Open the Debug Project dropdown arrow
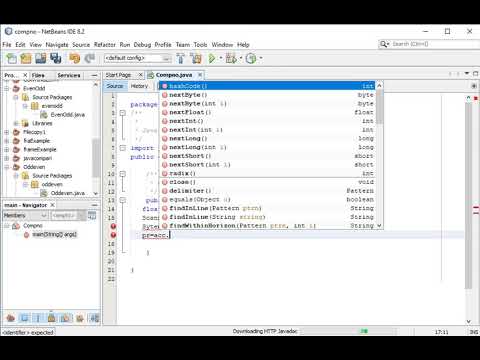 [x=241, y=58]
